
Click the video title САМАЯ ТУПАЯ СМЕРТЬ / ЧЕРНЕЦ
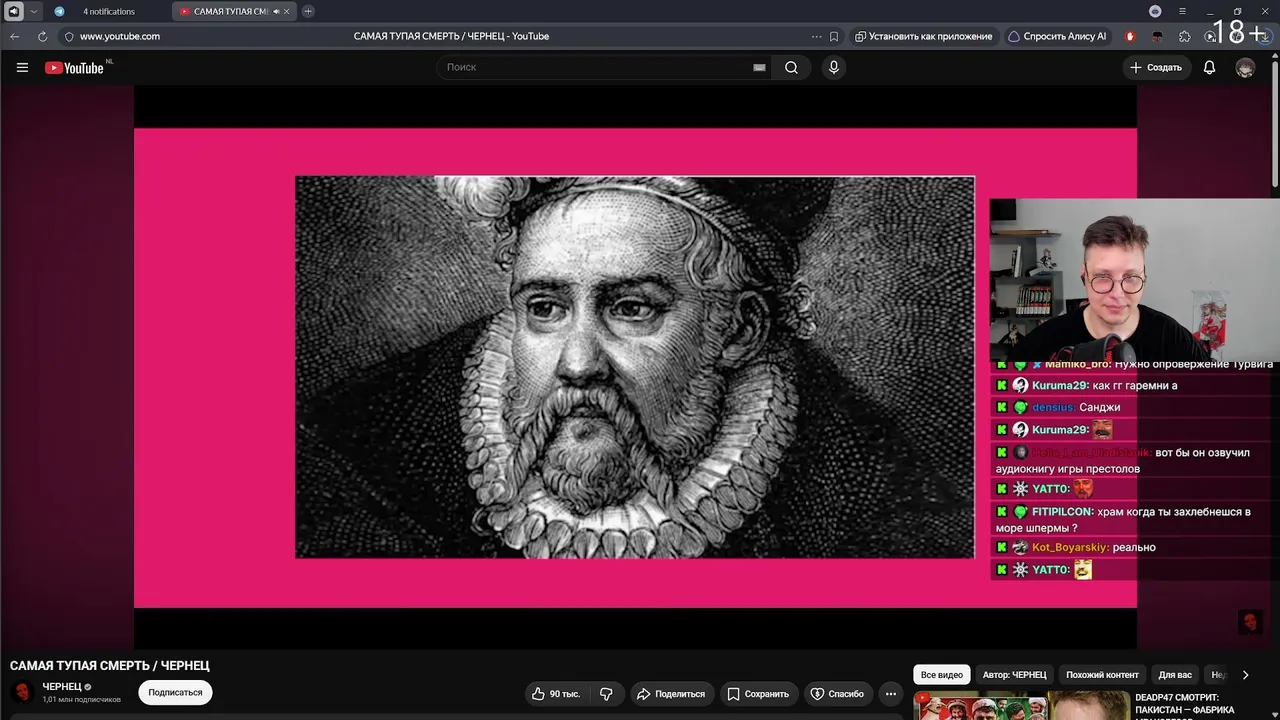110,665
